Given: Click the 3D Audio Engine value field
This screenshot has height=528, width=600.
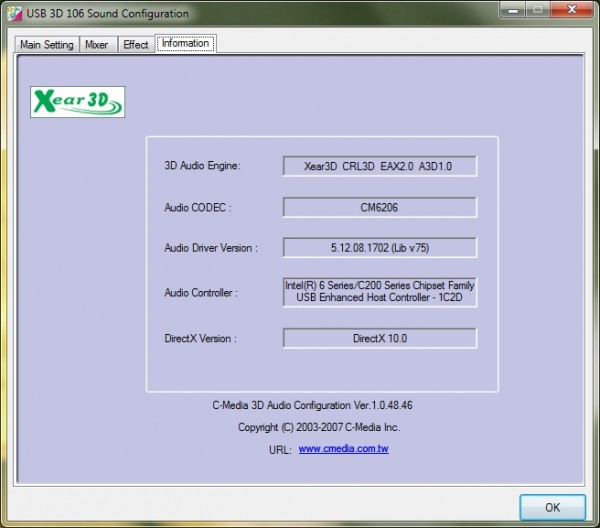Looking at the screenshot, I should 380,166.
